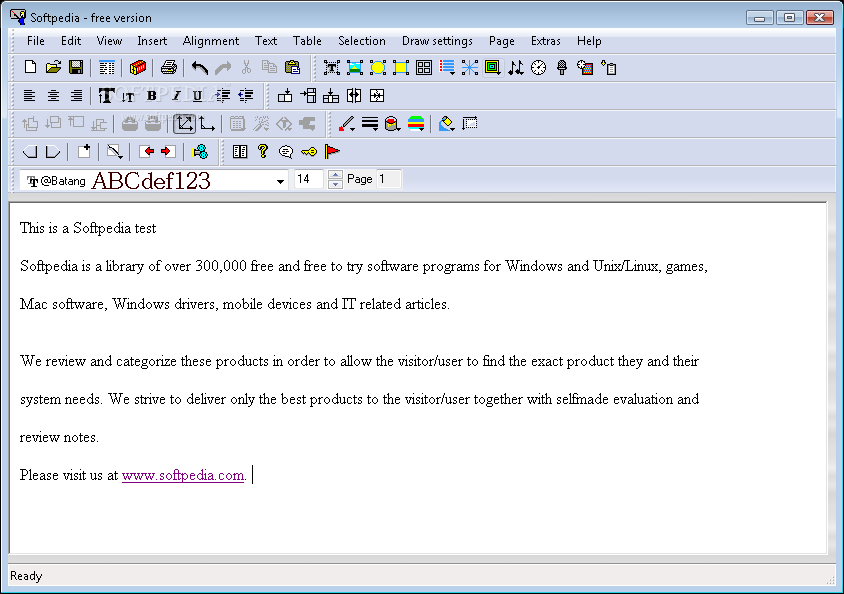The height and width of the screenshot is (594, 844).
Task: Follow the www.softpedia.com link
Action: [183, 476]
